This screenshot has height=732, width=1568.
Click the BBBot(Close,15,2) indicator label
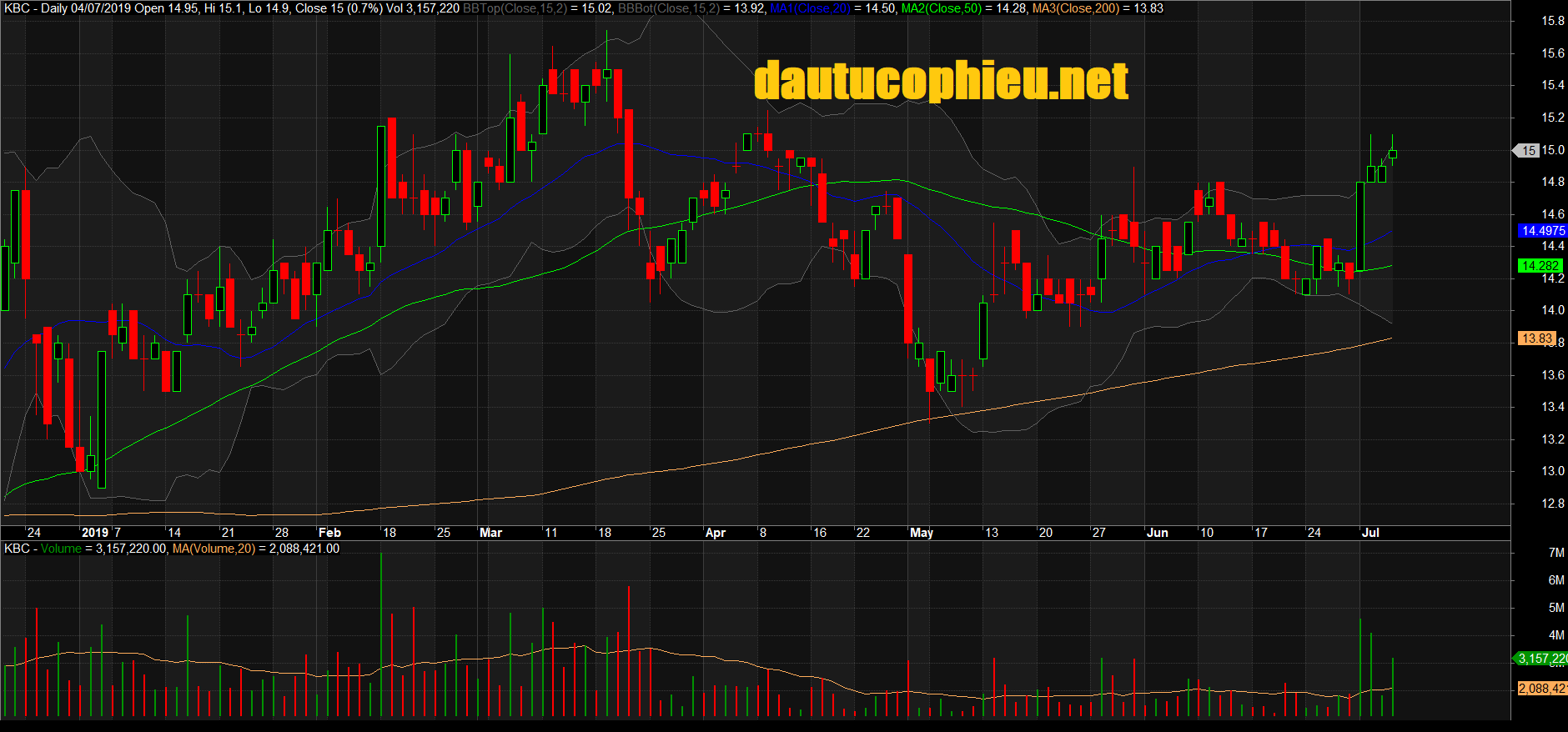point(668,8)
